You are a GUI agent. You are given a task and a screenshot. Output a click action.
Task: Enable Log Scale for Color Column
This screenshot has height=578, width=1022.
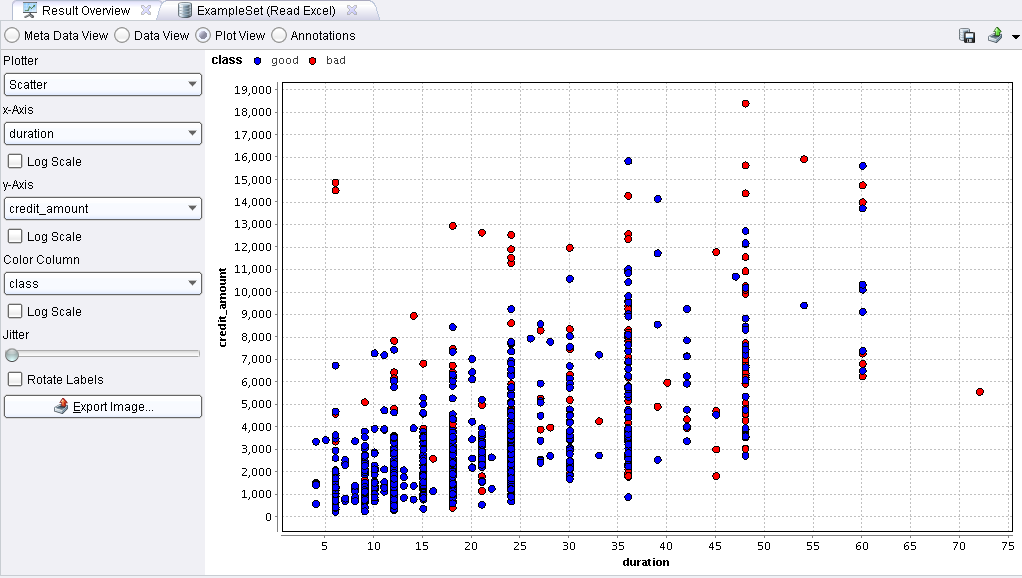pos(15,311)
